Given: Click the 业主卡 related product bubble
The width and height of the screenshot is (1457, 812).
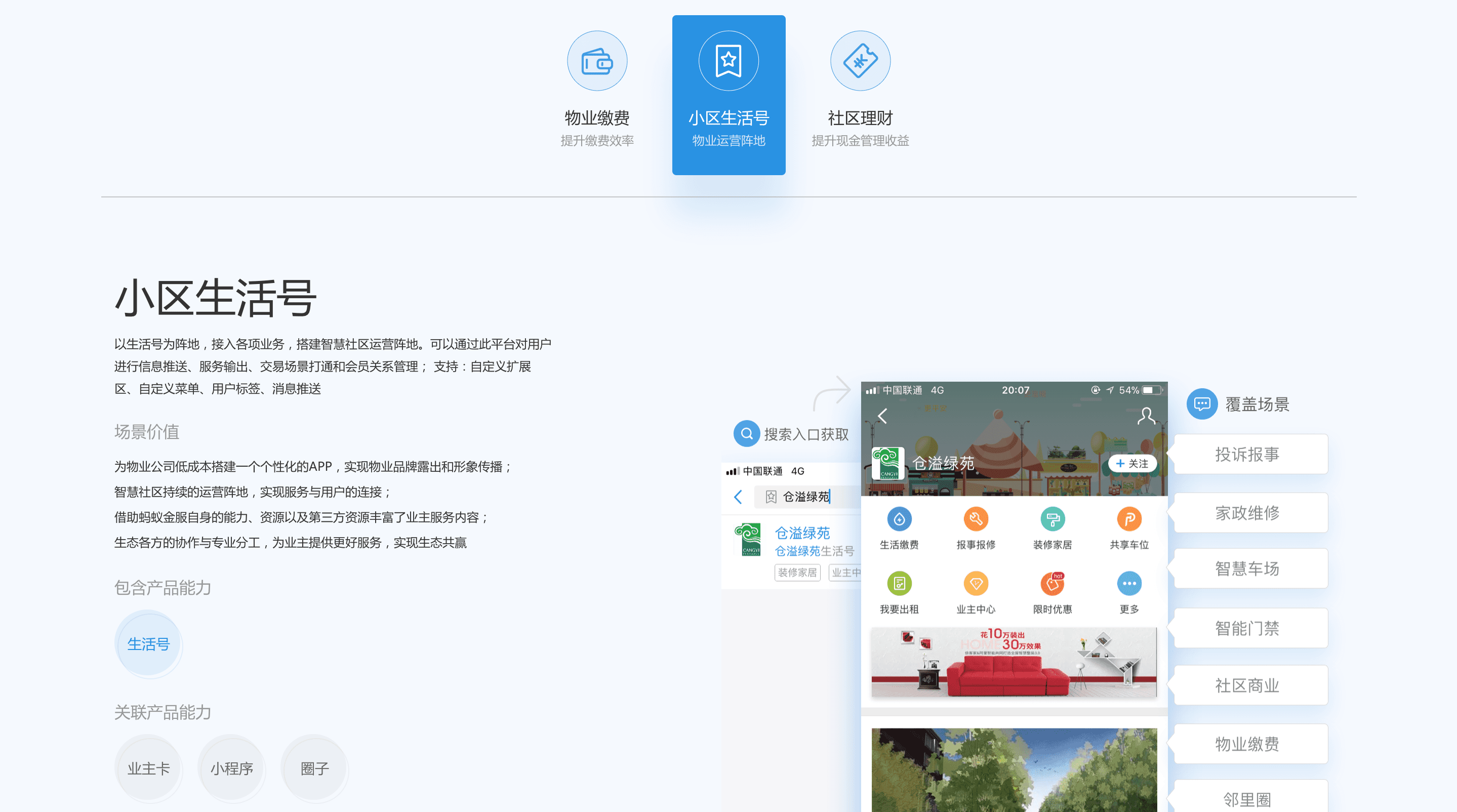Looking at the screenshot, I should tap(148, 768).
